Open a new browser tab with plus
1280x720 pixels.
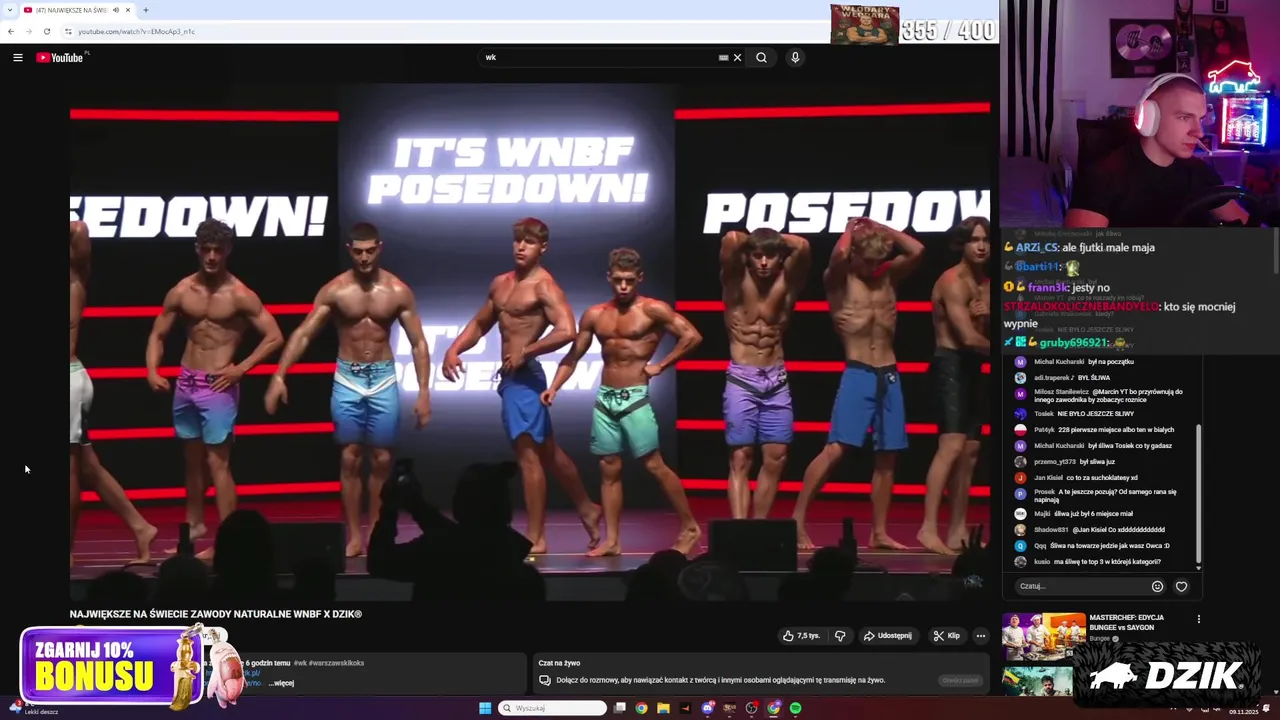click(146, 10)
